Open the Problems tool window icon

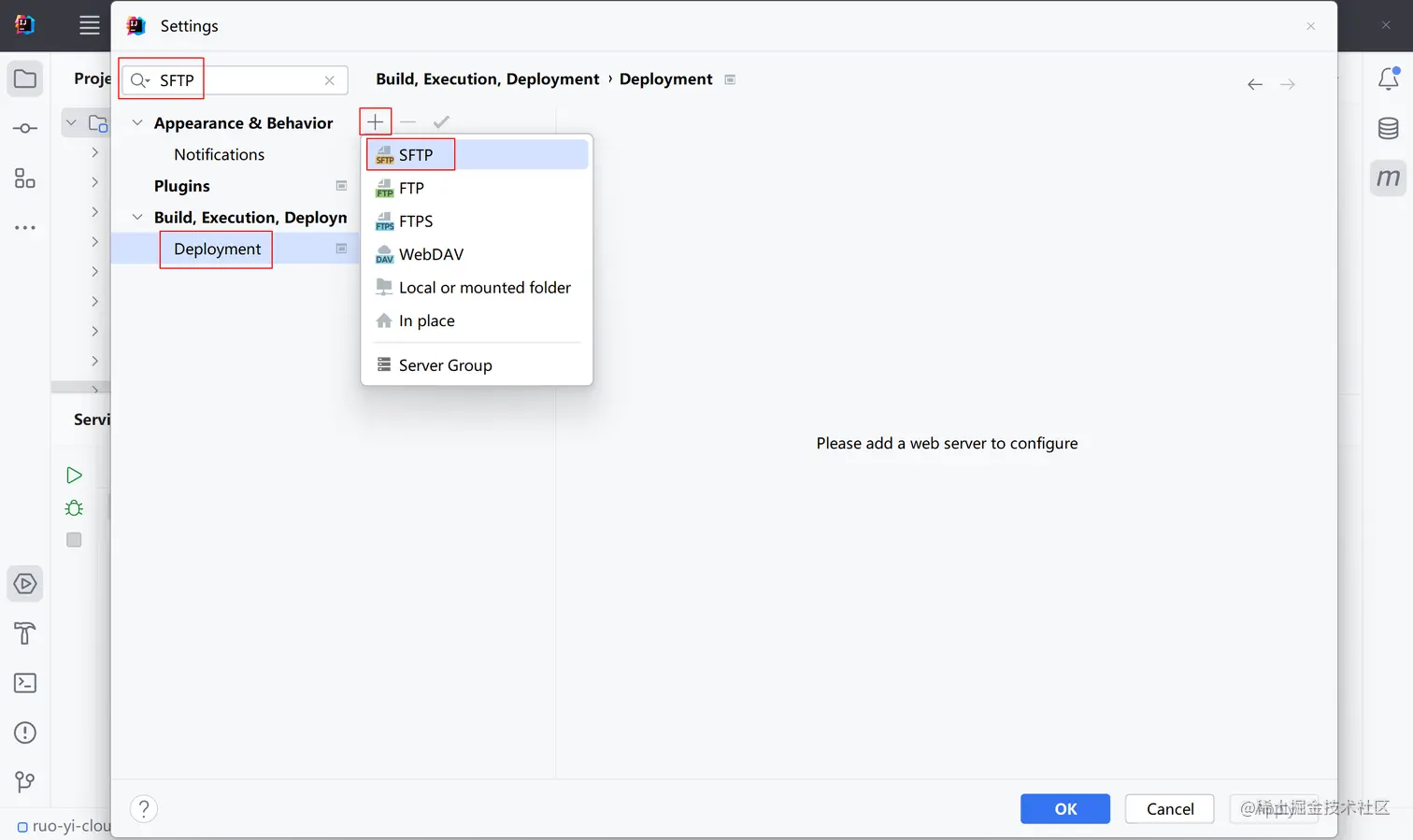(25, 733)
